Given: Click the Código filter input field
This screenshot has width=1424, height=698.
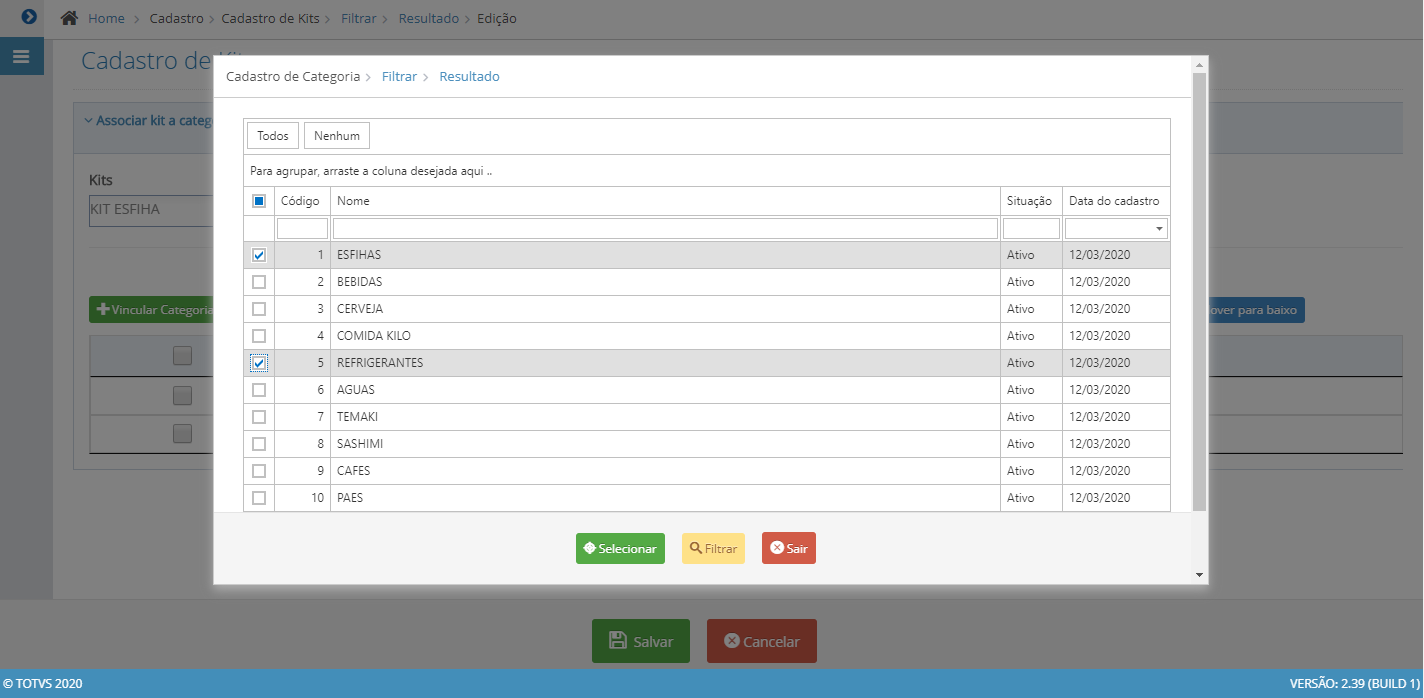Looking at the screenshot, I should click(x=302, y=229).
